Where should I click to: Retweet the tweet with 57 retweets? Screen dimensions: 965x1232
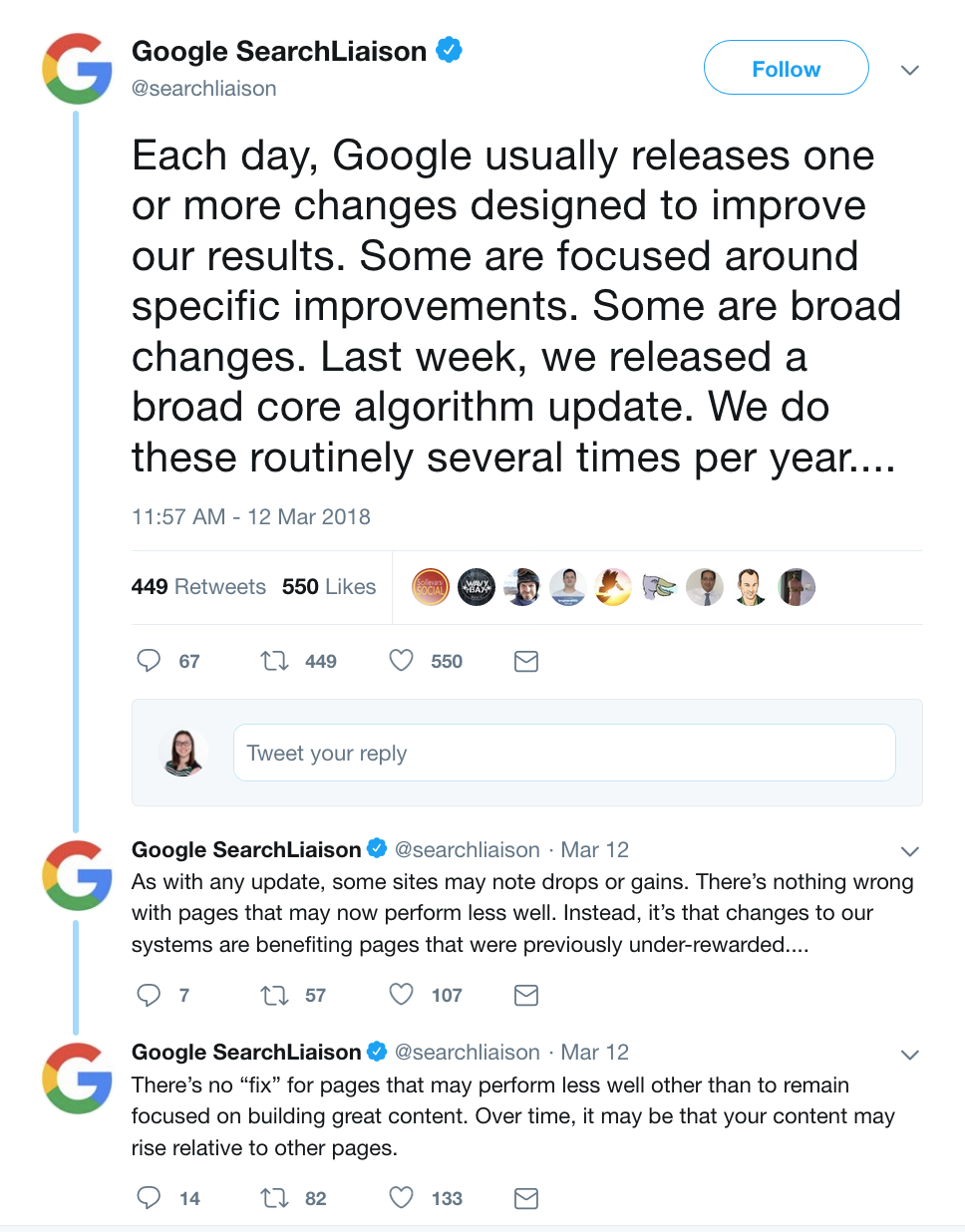(x=274, y=995)
